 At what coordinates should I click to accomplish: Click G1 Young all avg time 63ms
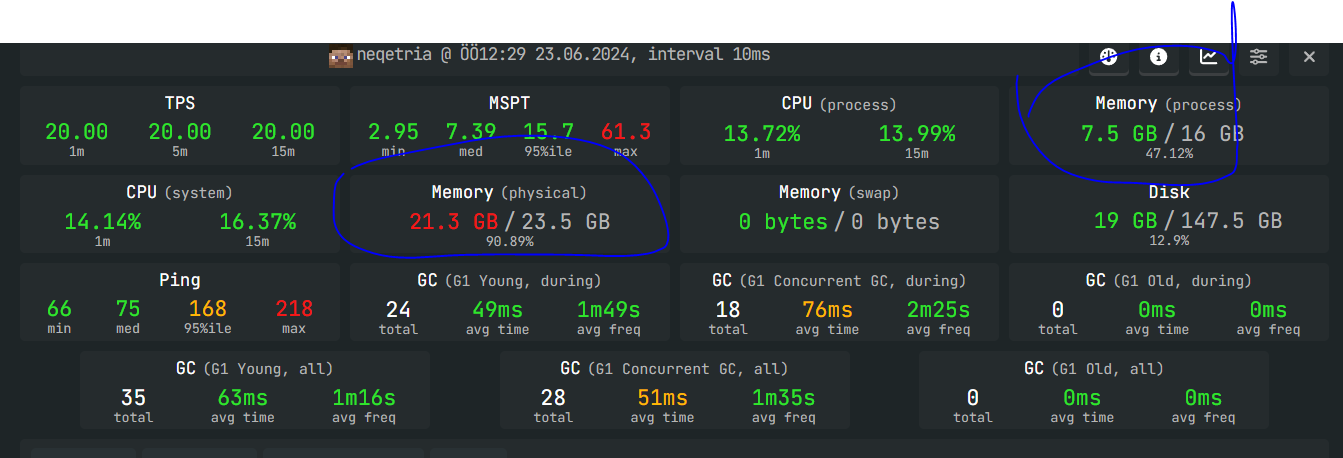coord(242,398)
